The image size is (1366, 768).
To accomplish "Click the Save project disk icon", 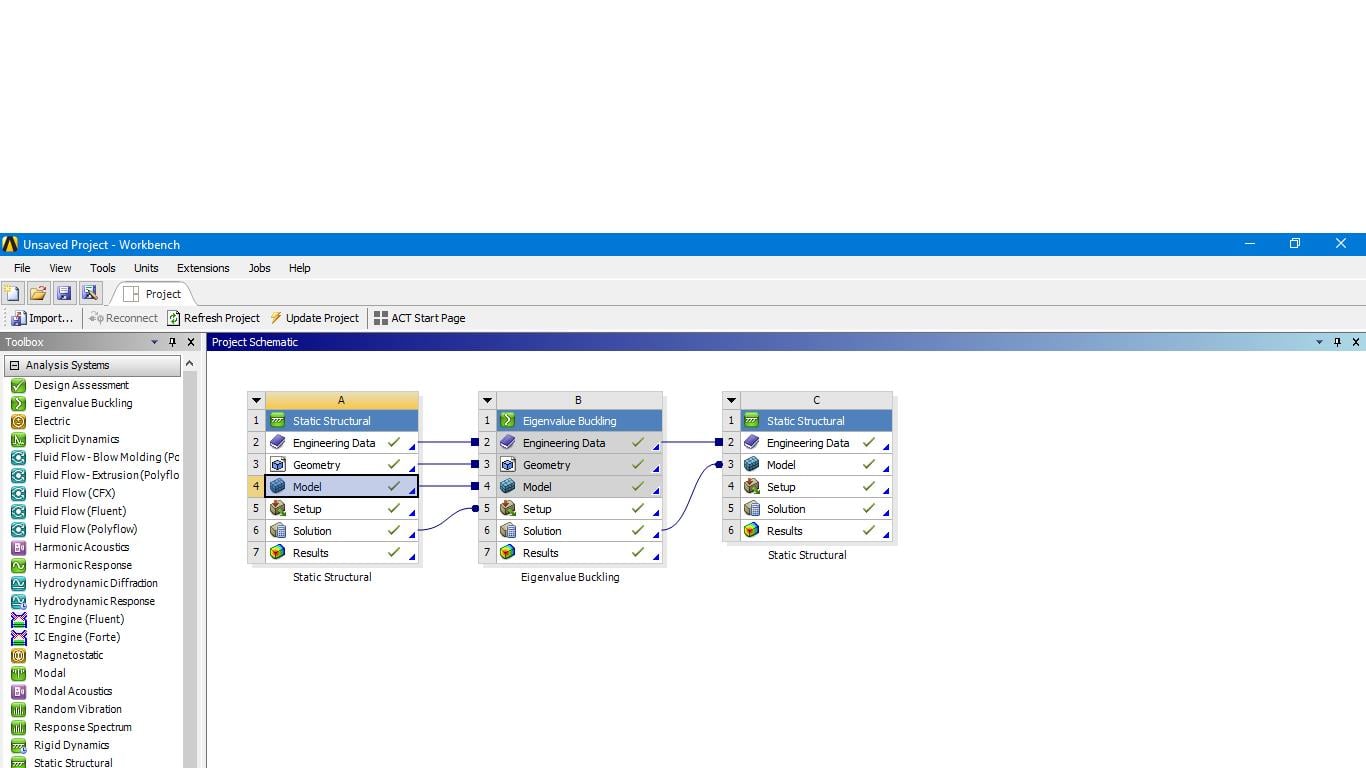I will pyautogui.click(x=64, y=293).
